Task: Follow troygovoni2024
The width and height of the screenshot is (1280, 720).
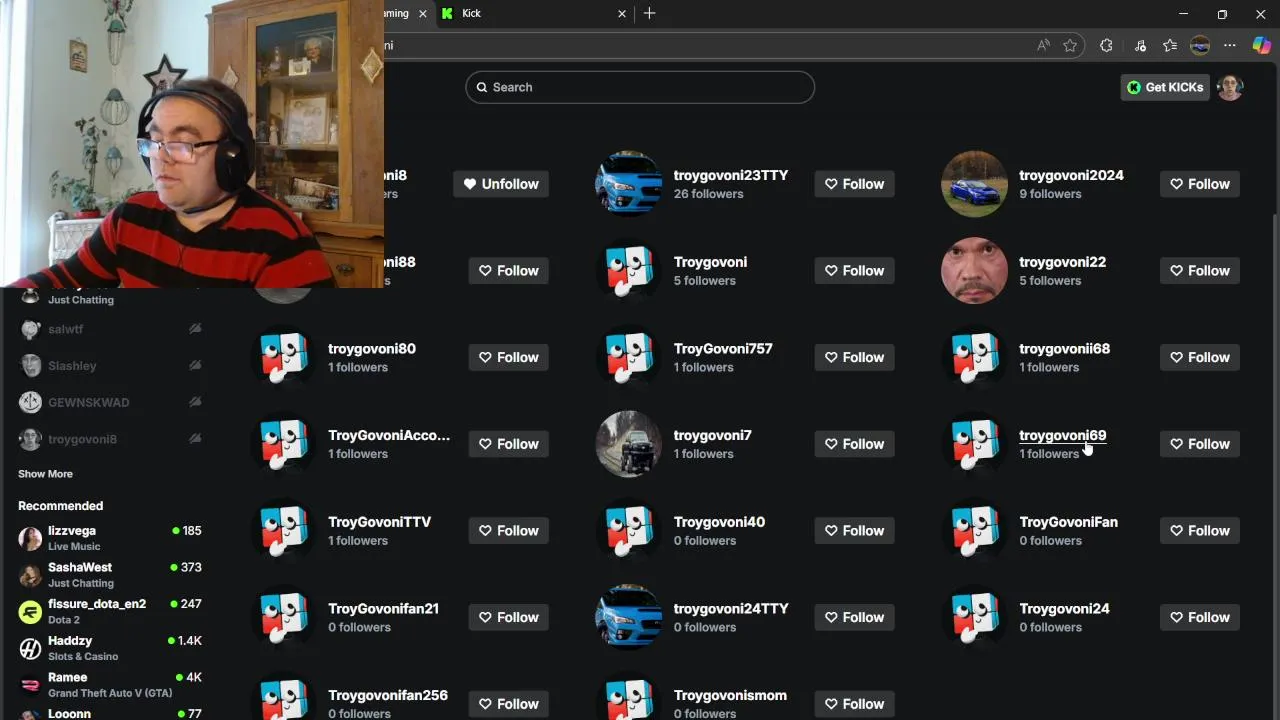Action: pos(1200,184)
